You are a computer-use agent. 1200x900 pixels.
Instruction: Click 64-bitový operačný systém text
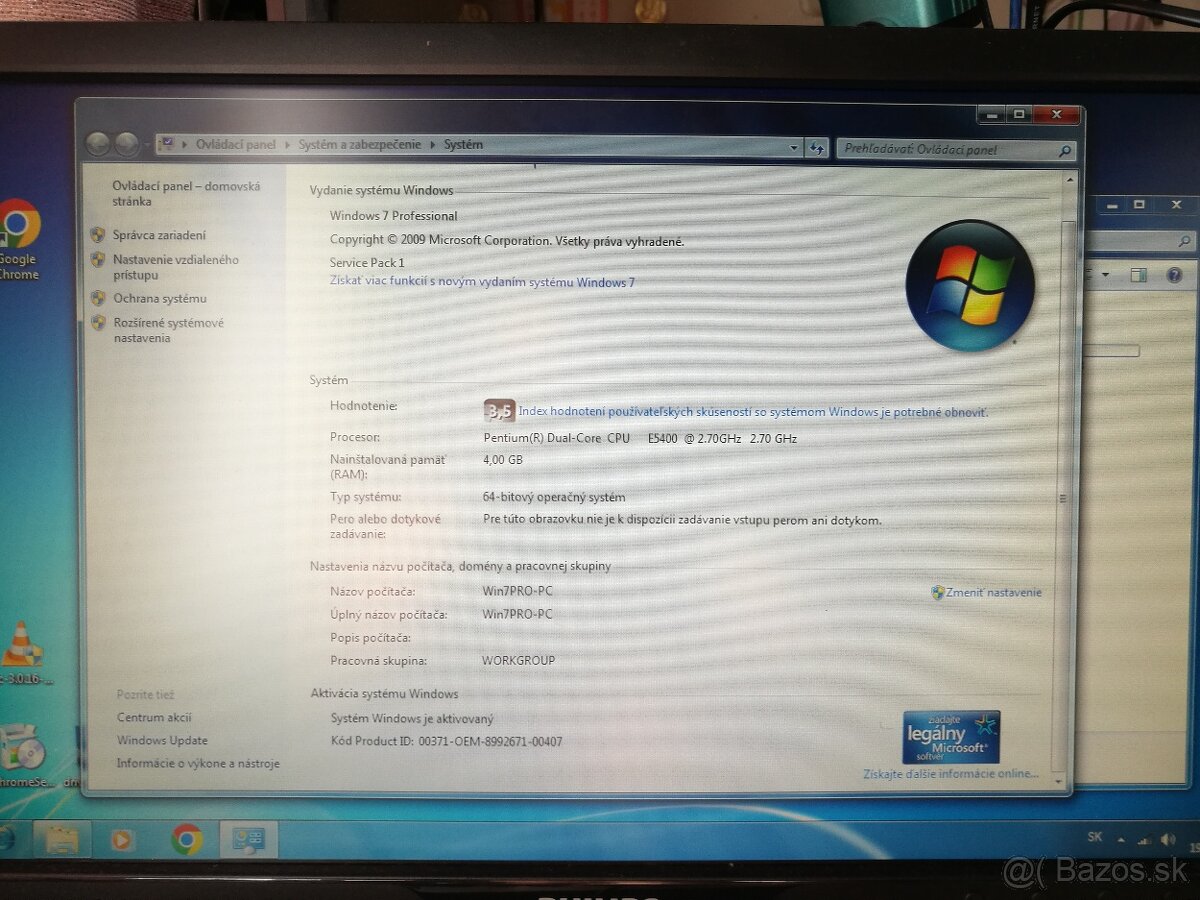[x=554, y=497]
